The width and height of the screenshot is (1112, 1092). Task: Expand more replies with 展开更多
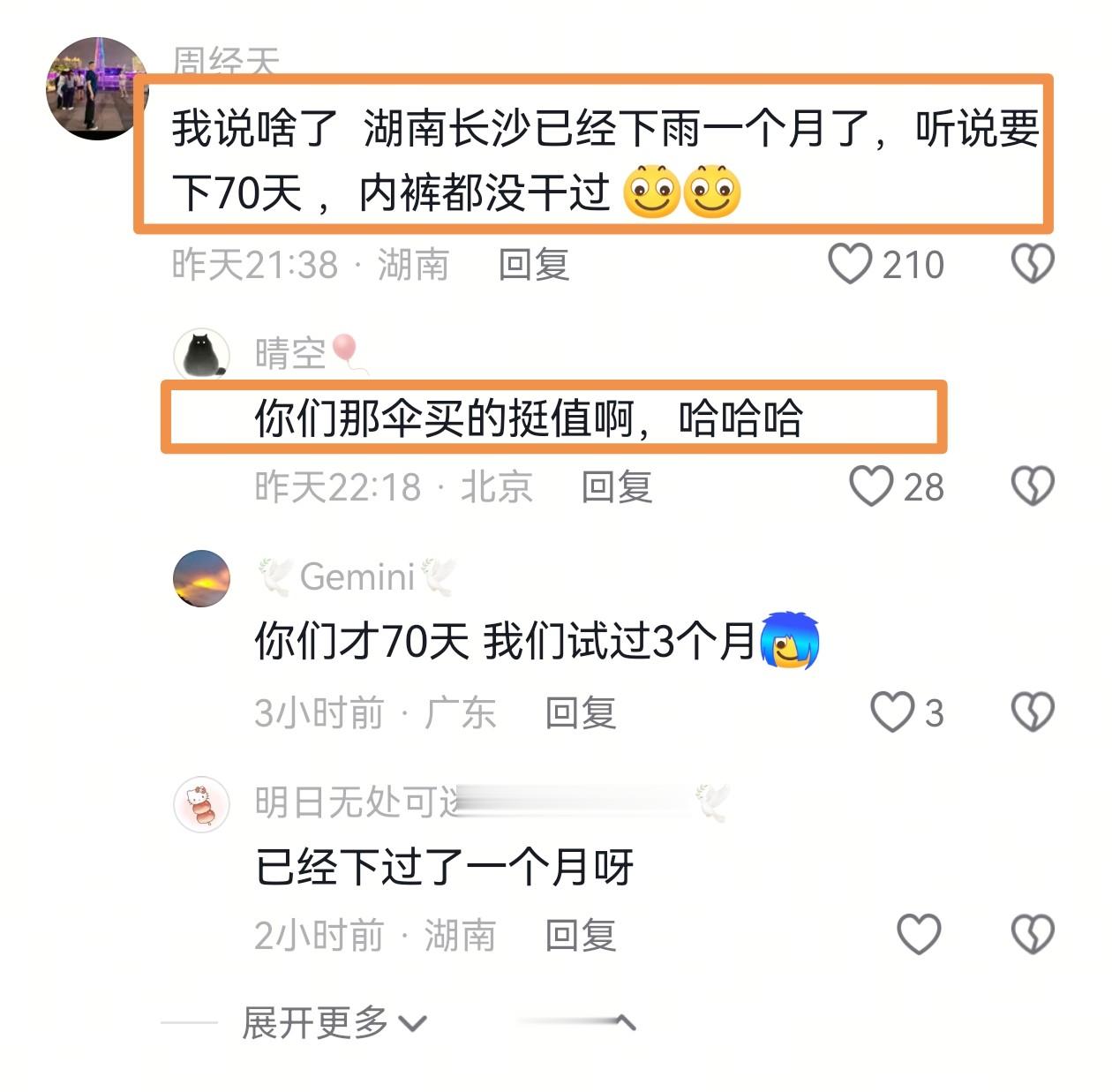(334, 1023)
